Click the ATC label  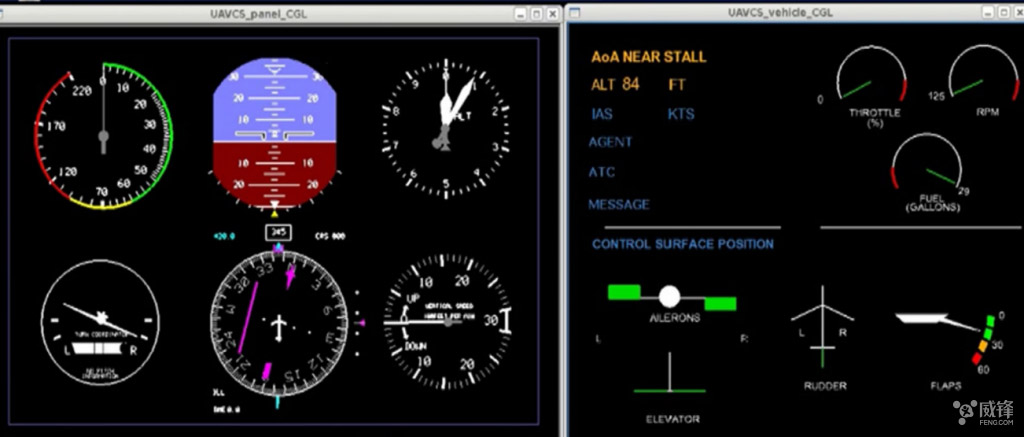602,172
